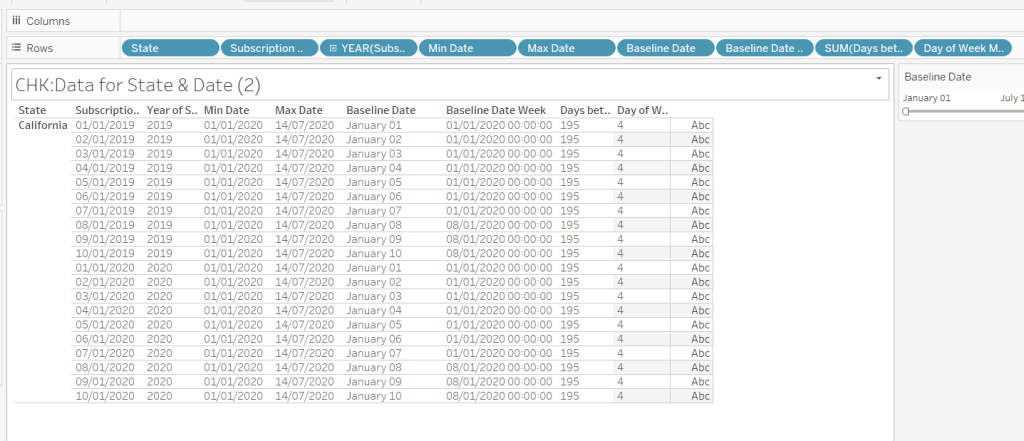
Task: Click the Baseline Date slider handle
Action: pyautogui.click(x=905, y=112)
